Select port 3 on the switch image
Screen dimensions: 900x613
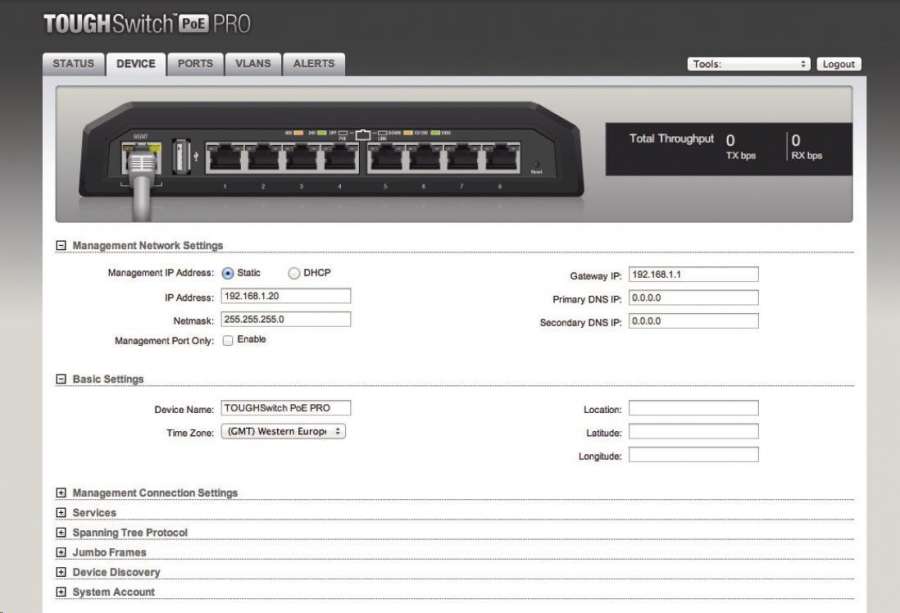click(302, 158)
